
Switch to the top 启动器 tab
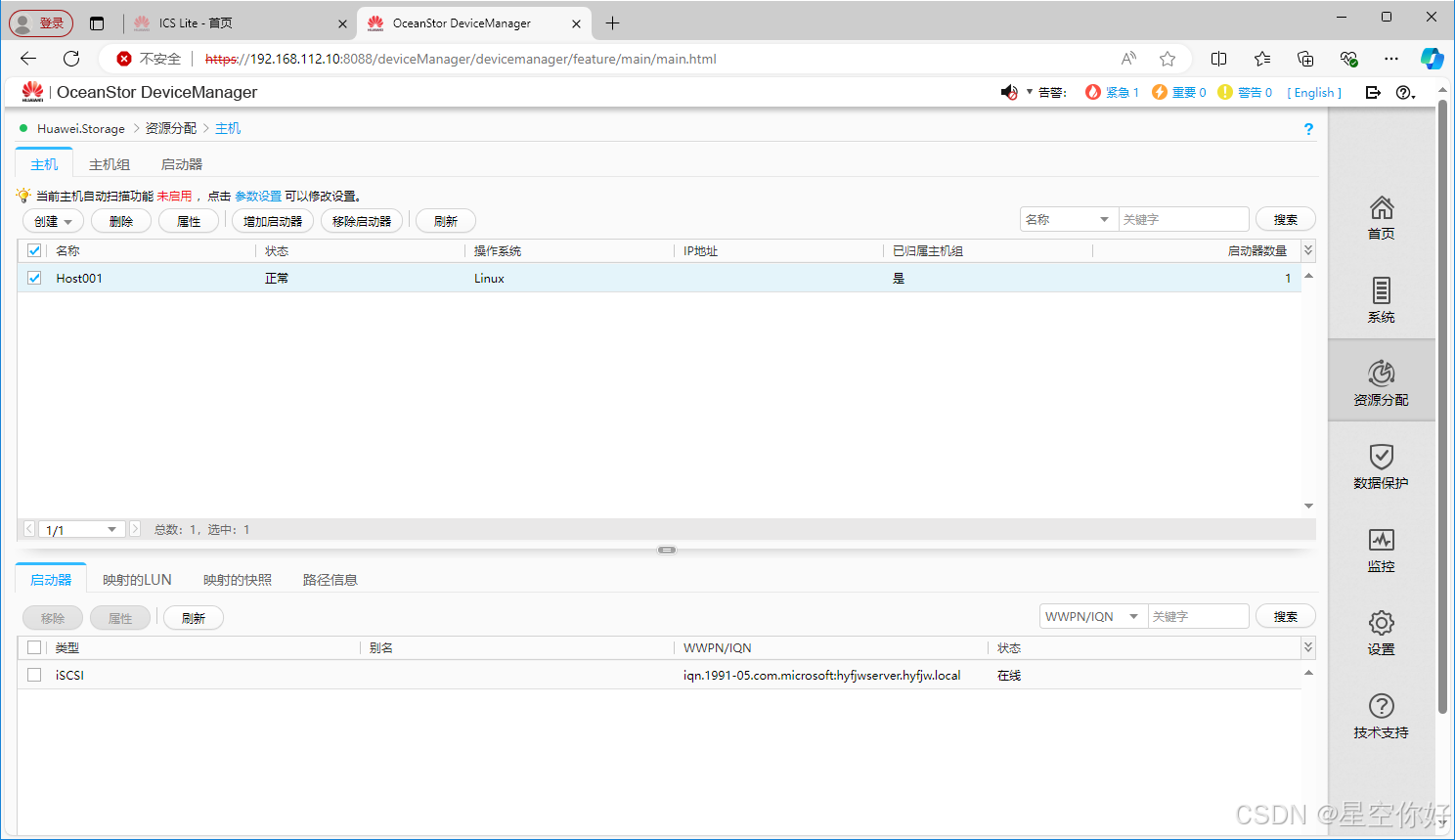(x=182, y=164)
